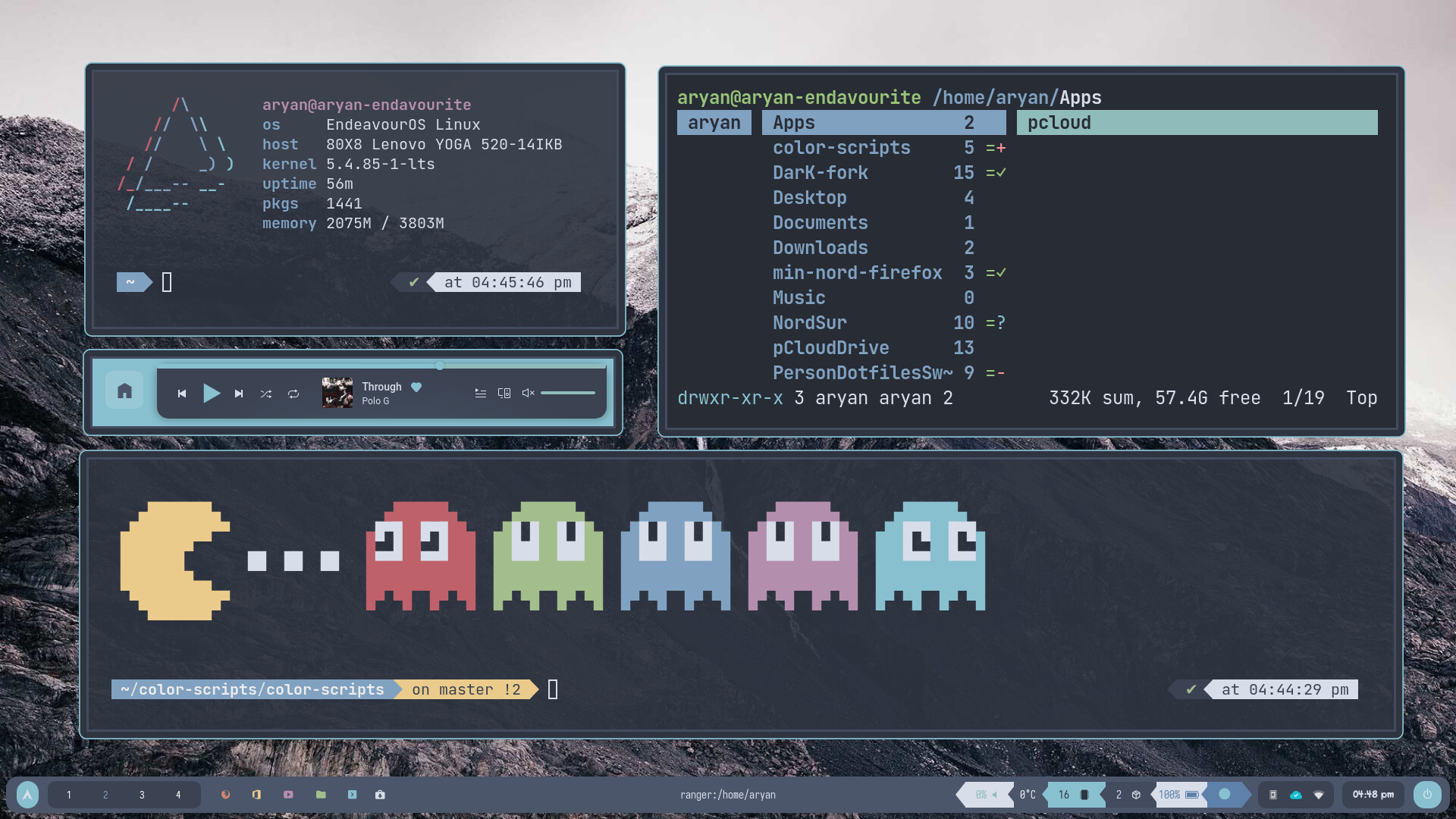Screen dimensions: 1456x819
Task: Launch Firefox from the bar
Action: [x=225, y=795]
